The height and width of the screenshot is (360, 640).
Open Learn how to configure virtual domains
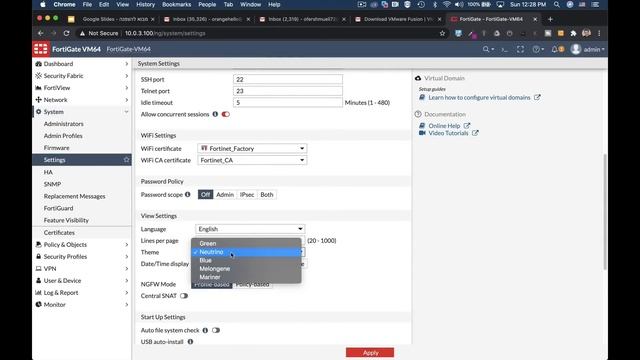point(479,98)
